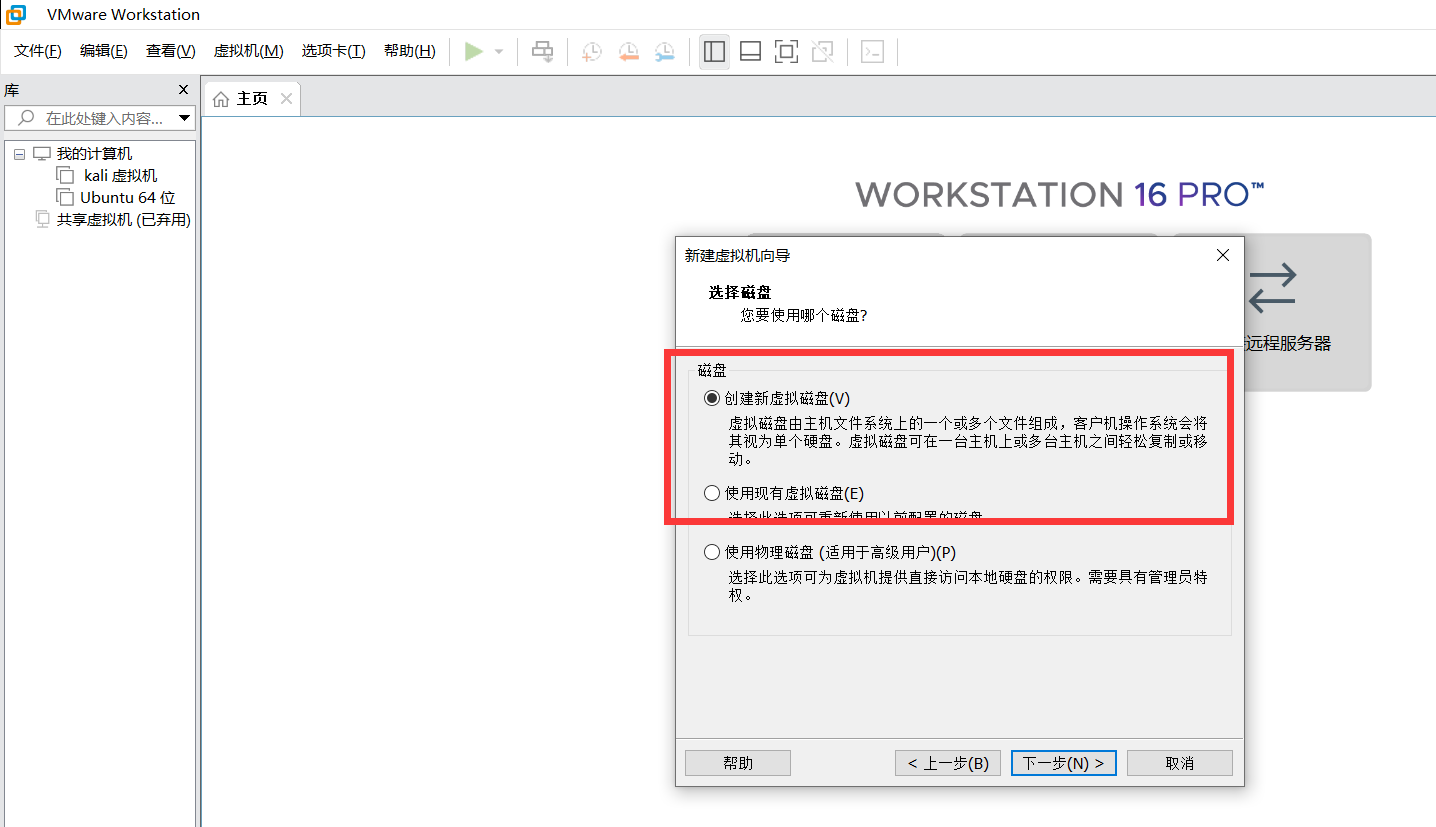Click the 新建虚拟机向导 dialog title
Screen dimensions: 1436x827
[737, 256]
